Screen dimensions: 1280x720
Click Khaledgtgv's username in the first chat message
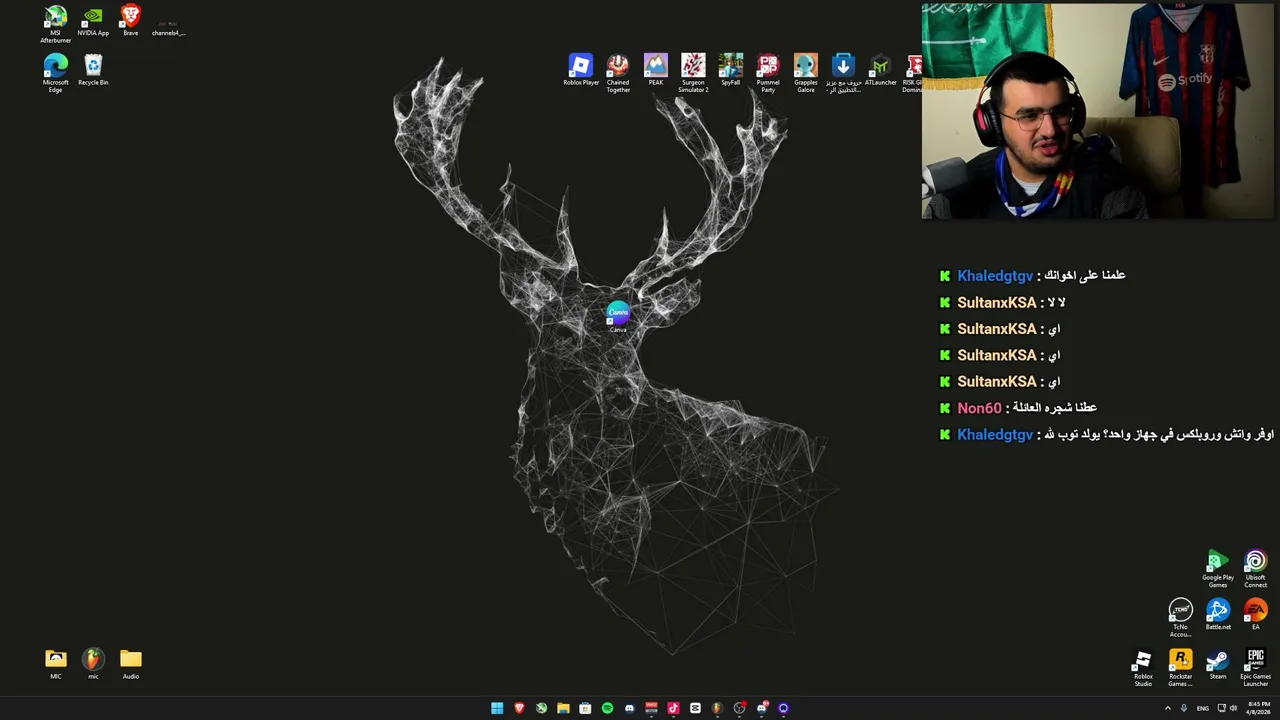(x=995, y=276)
